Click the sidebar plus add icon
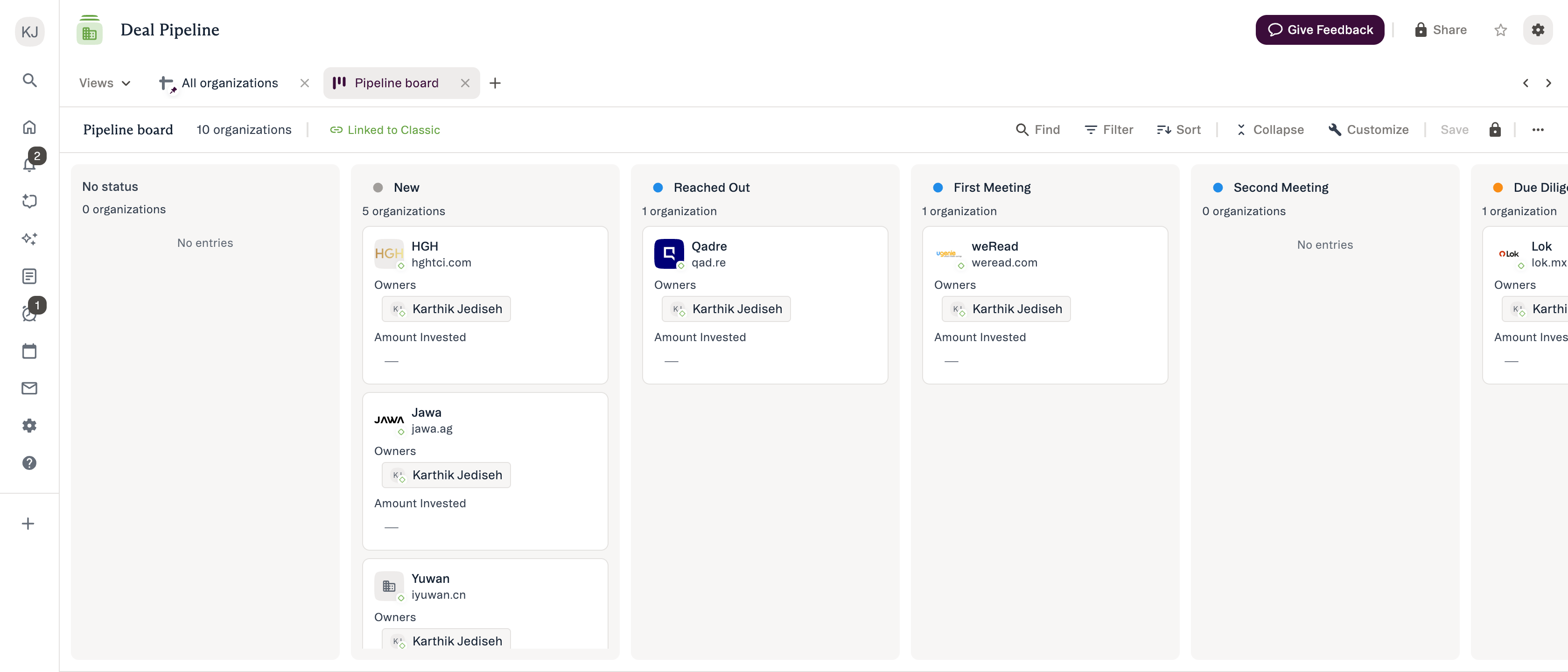Viewport: 1568px width, 672px height. (28, 524)
